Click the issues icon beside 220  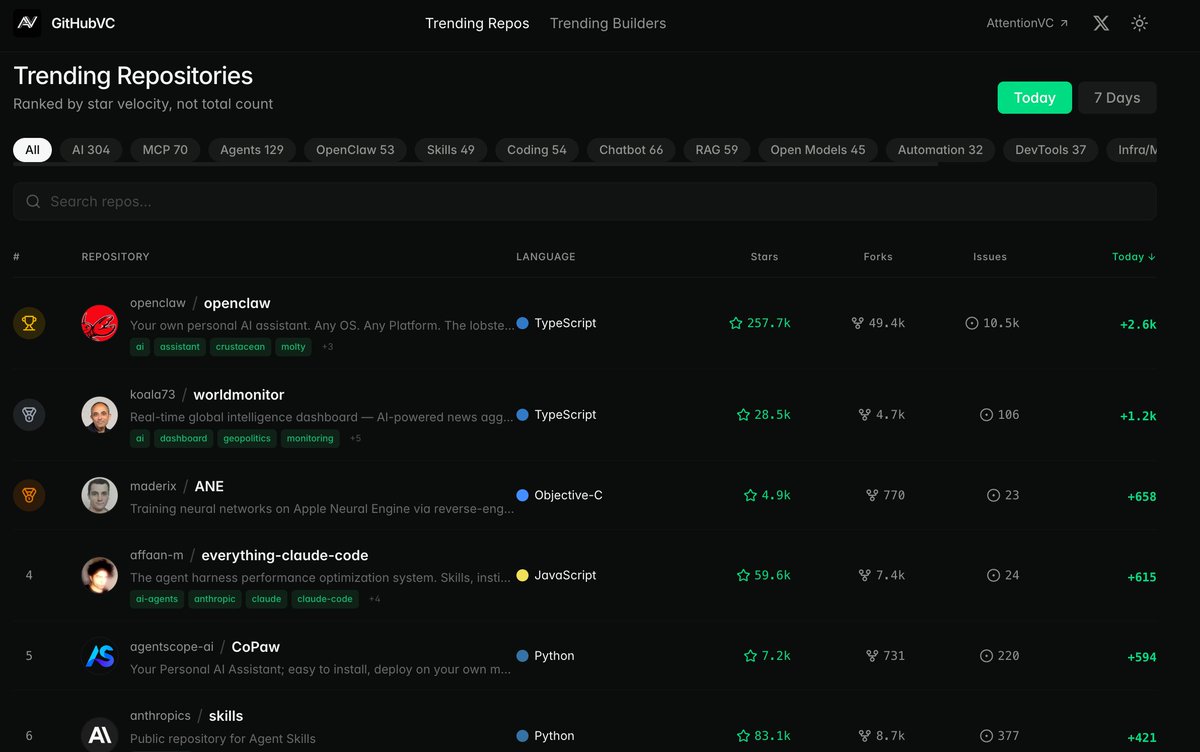[x=986, y=656]
